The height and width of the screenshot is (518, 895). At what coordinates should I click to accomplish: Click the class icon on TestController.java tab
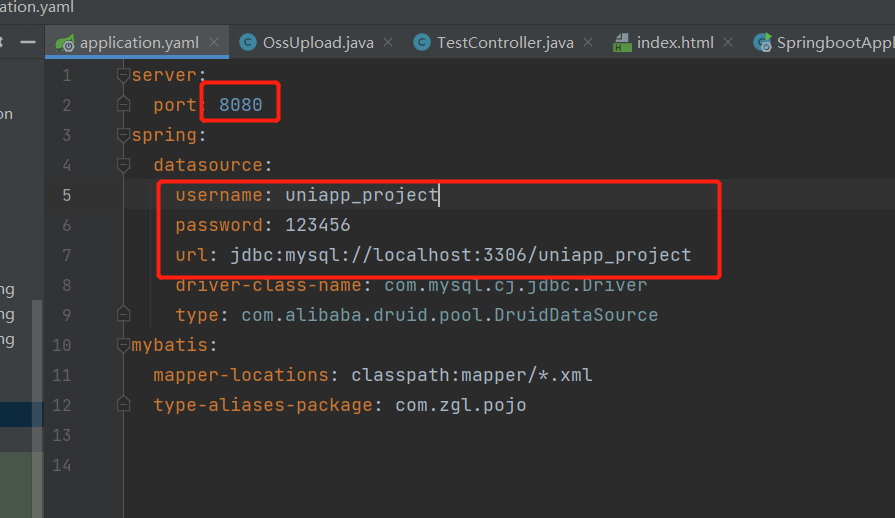pyautogui.click(x=421, y=43)
